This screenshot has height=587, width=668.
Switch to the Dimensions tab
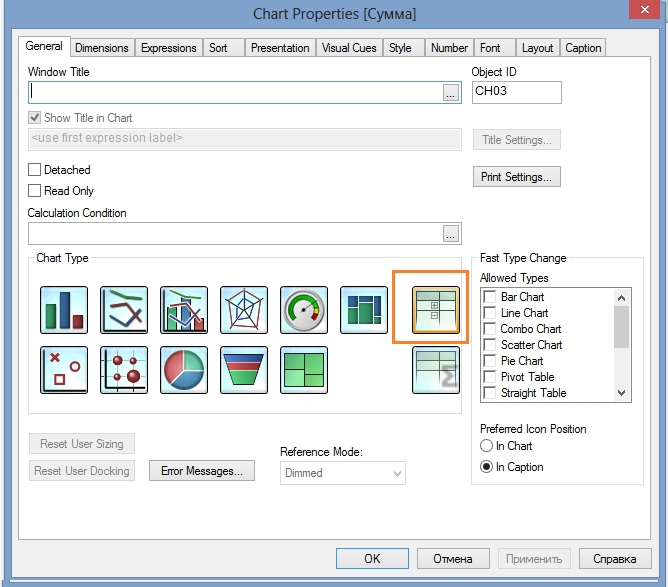[x=102, y=48]
